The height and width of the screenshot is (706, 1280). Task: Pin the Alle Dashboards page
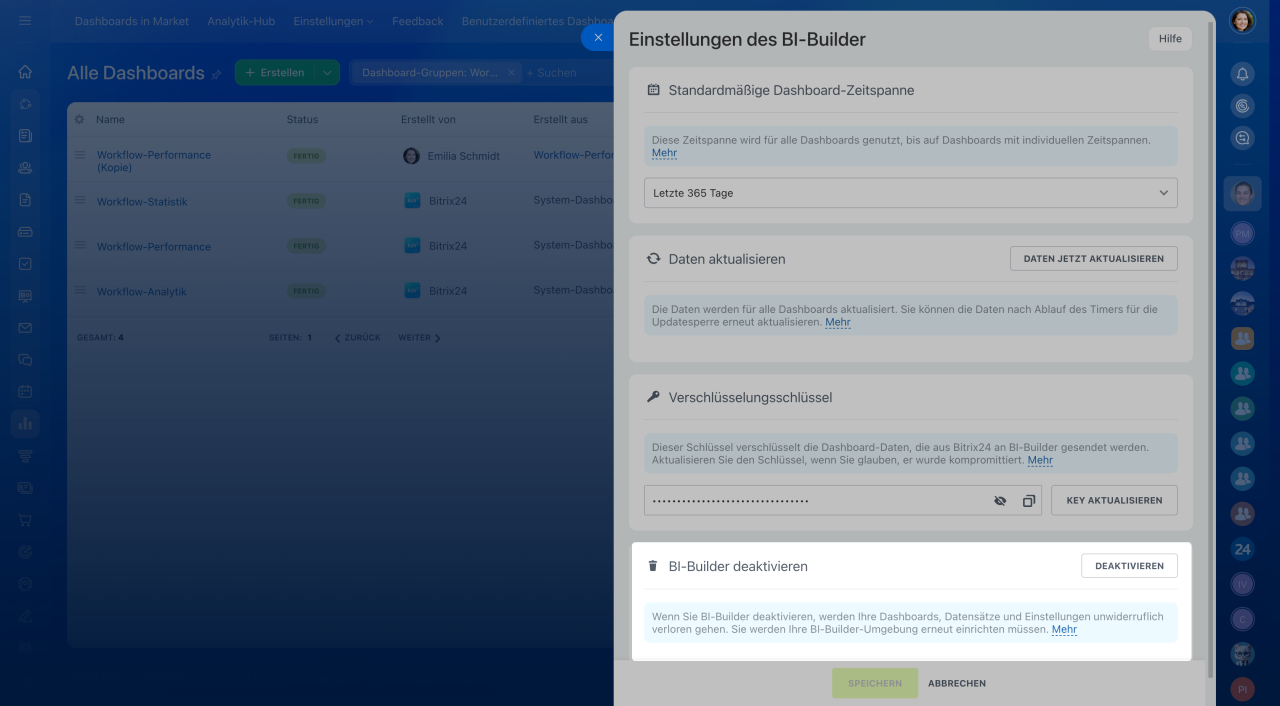[x=216, y=74]
